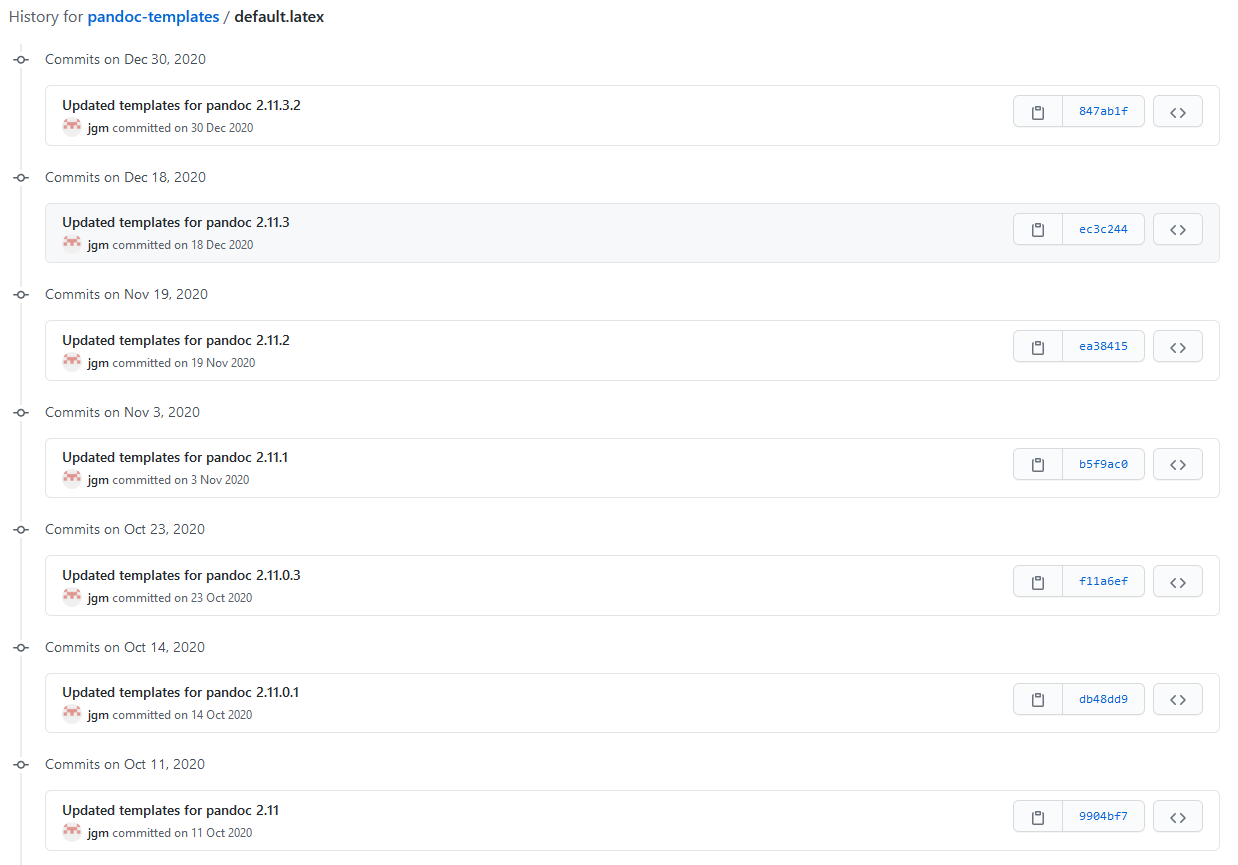Open commit hash ea38415

point(1103,347)
